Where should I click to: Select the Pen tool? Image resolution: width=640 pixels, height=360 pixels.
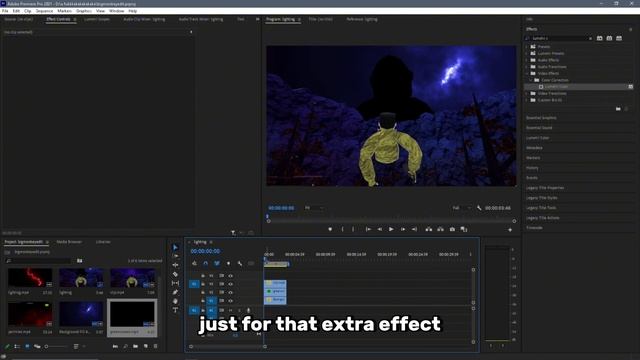pyautogui.click(x=176, y=292)
